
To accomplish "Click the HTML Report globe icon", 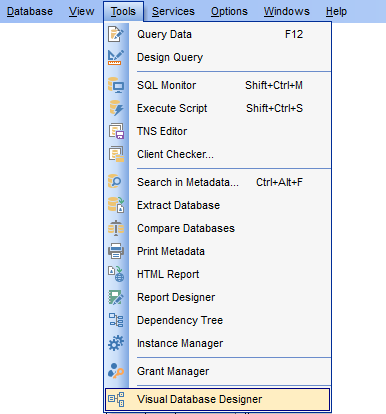I will click(116, 274).
